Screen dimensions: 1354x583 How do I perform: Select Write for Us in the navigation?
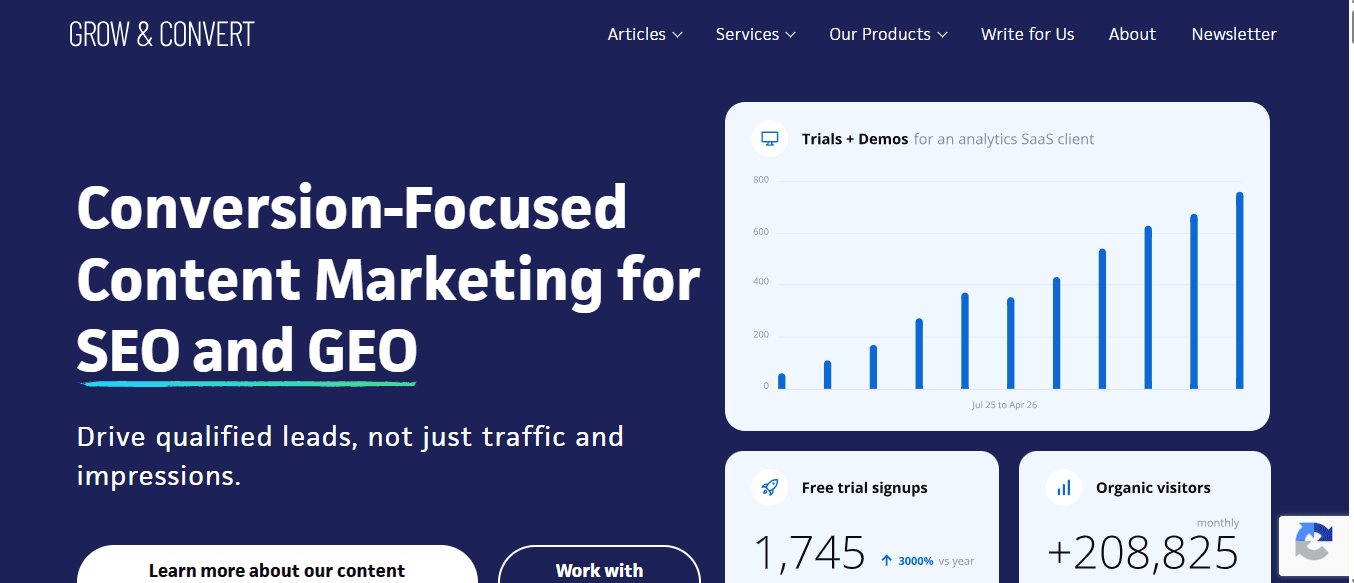(x=1027, y=33)
